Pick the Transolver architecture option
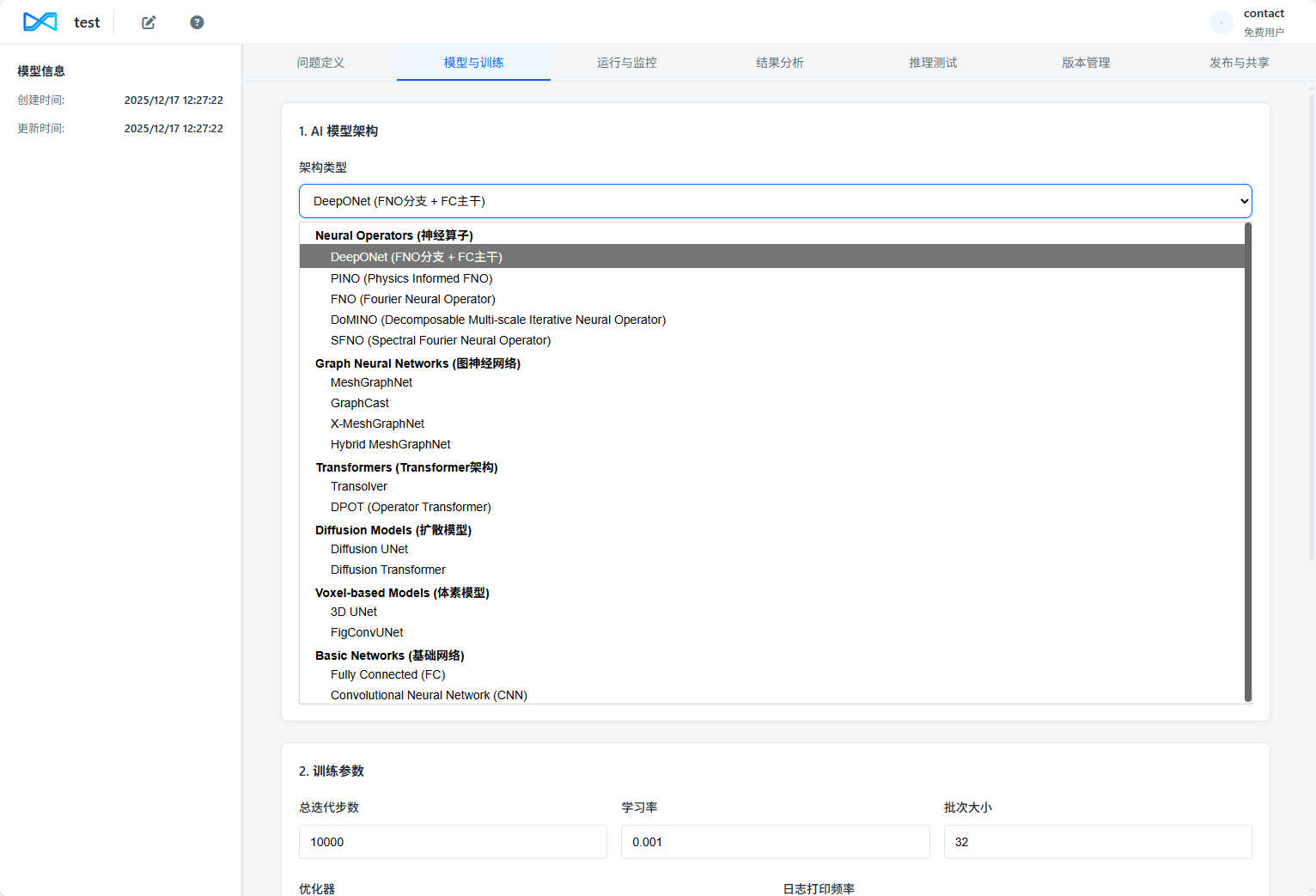 (x=359, y=486)
